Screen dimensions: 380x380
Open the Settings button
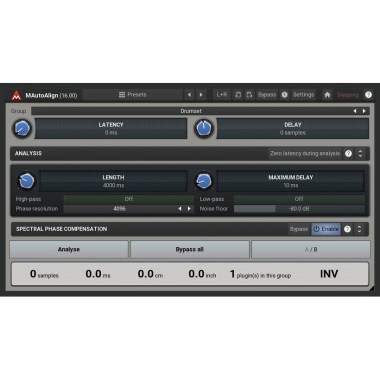[x=304, y=95]
